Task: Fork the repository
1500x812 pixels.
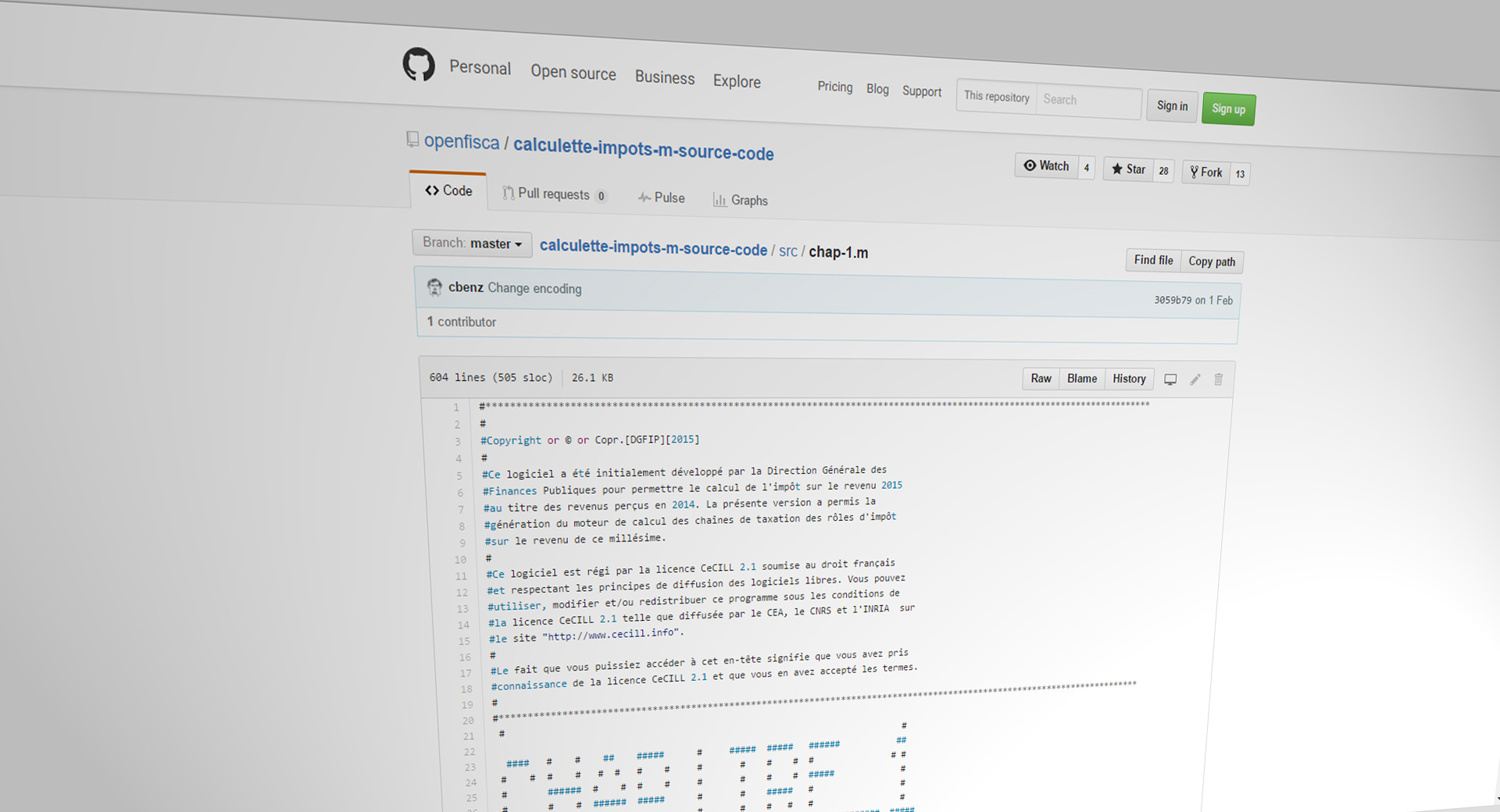Action: [1206, 173]
